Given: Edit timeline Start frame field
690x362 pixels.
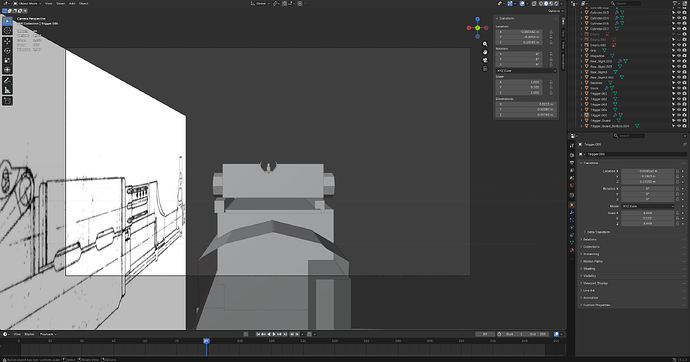Looking at the screenshot, I should (513, 334).
